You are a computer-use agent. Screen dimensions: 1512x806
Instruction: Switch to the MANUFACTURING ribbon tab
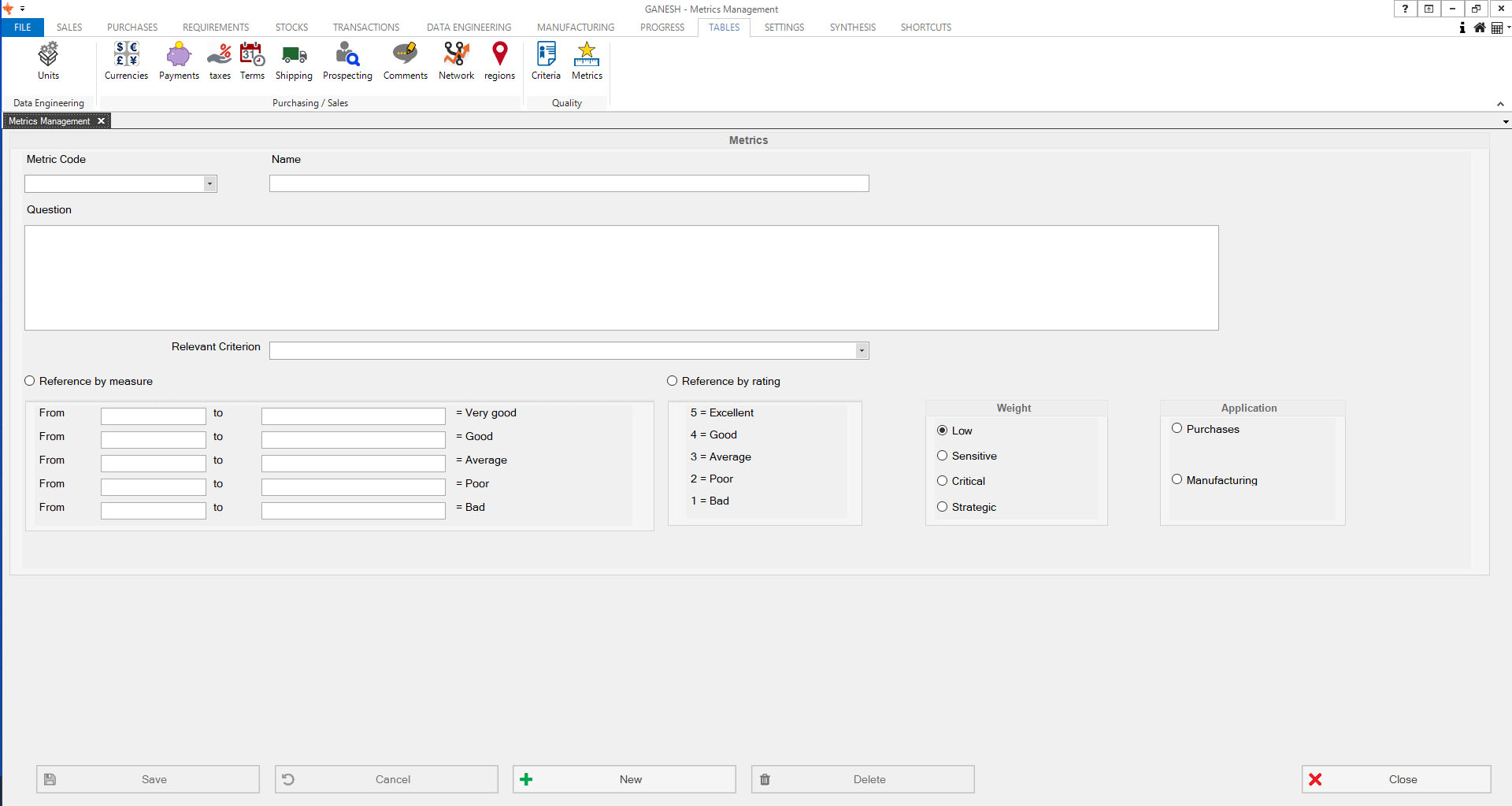click(576, 28)
